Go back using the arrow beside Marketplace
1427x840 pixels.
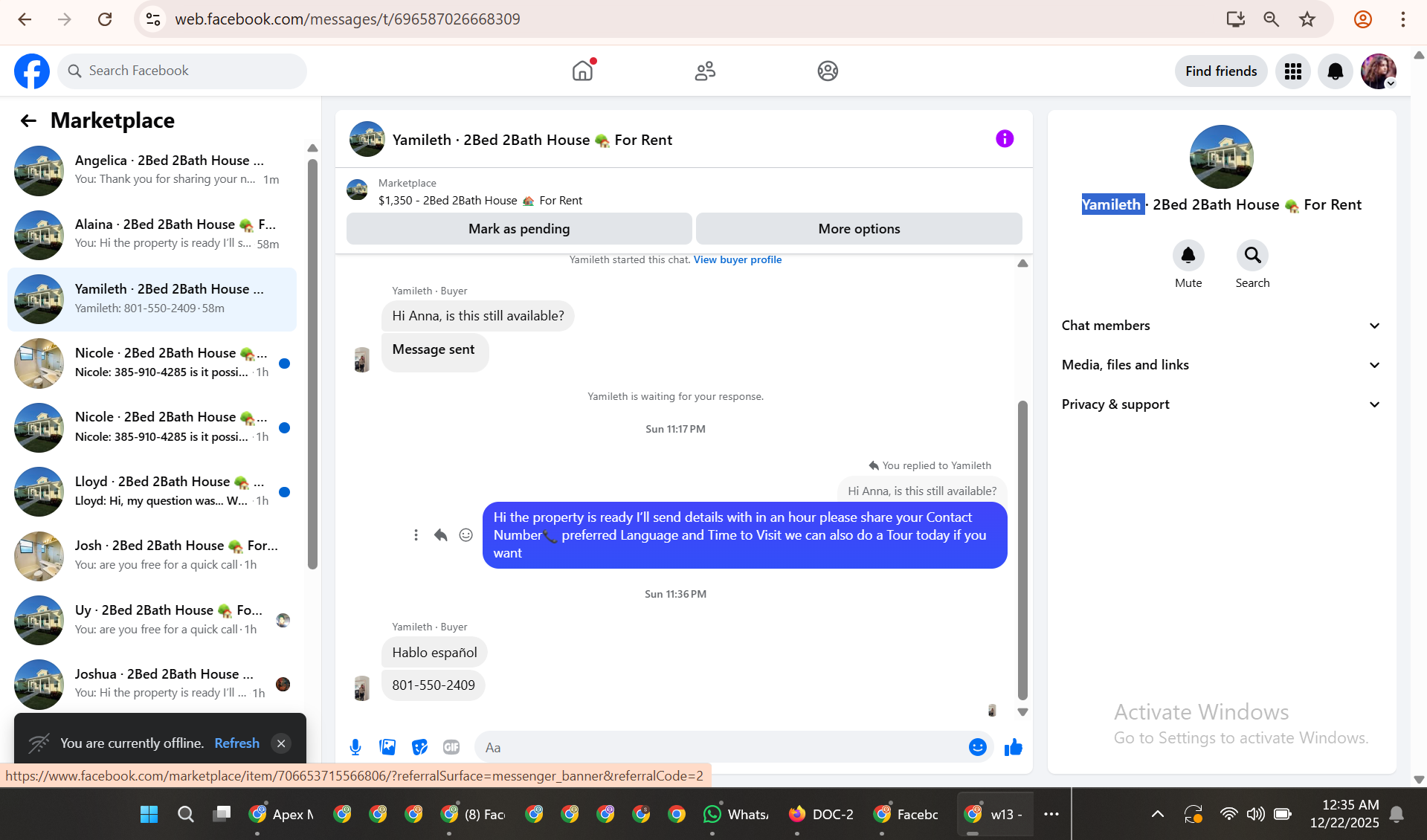click(28, 120)
